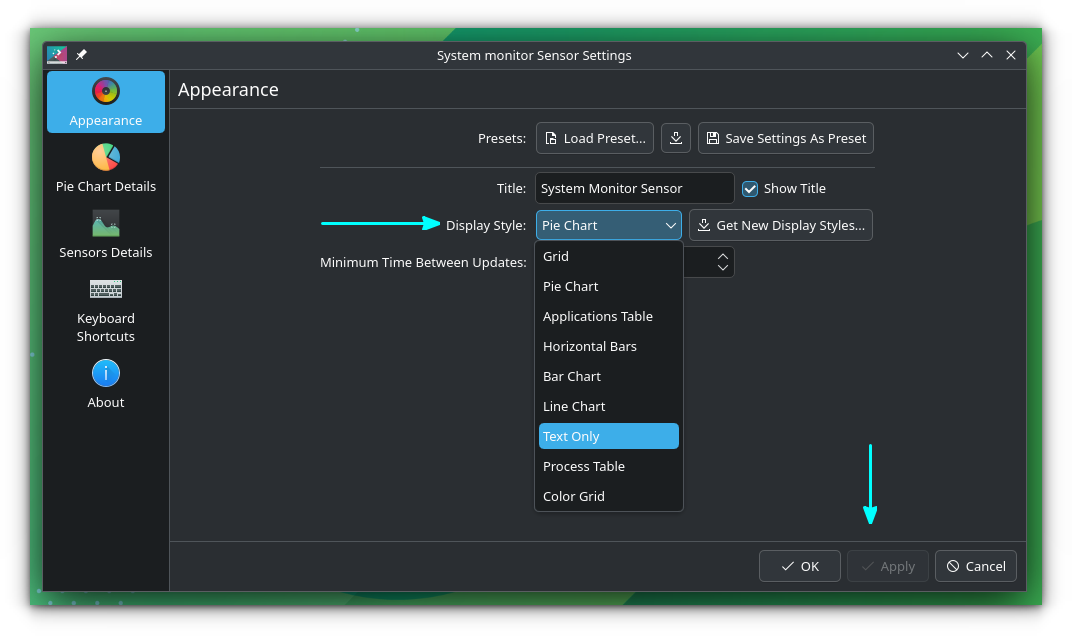Open the Appearance settings page icon
Viewport: 1072px width, 637px height.
pos(105,91)
